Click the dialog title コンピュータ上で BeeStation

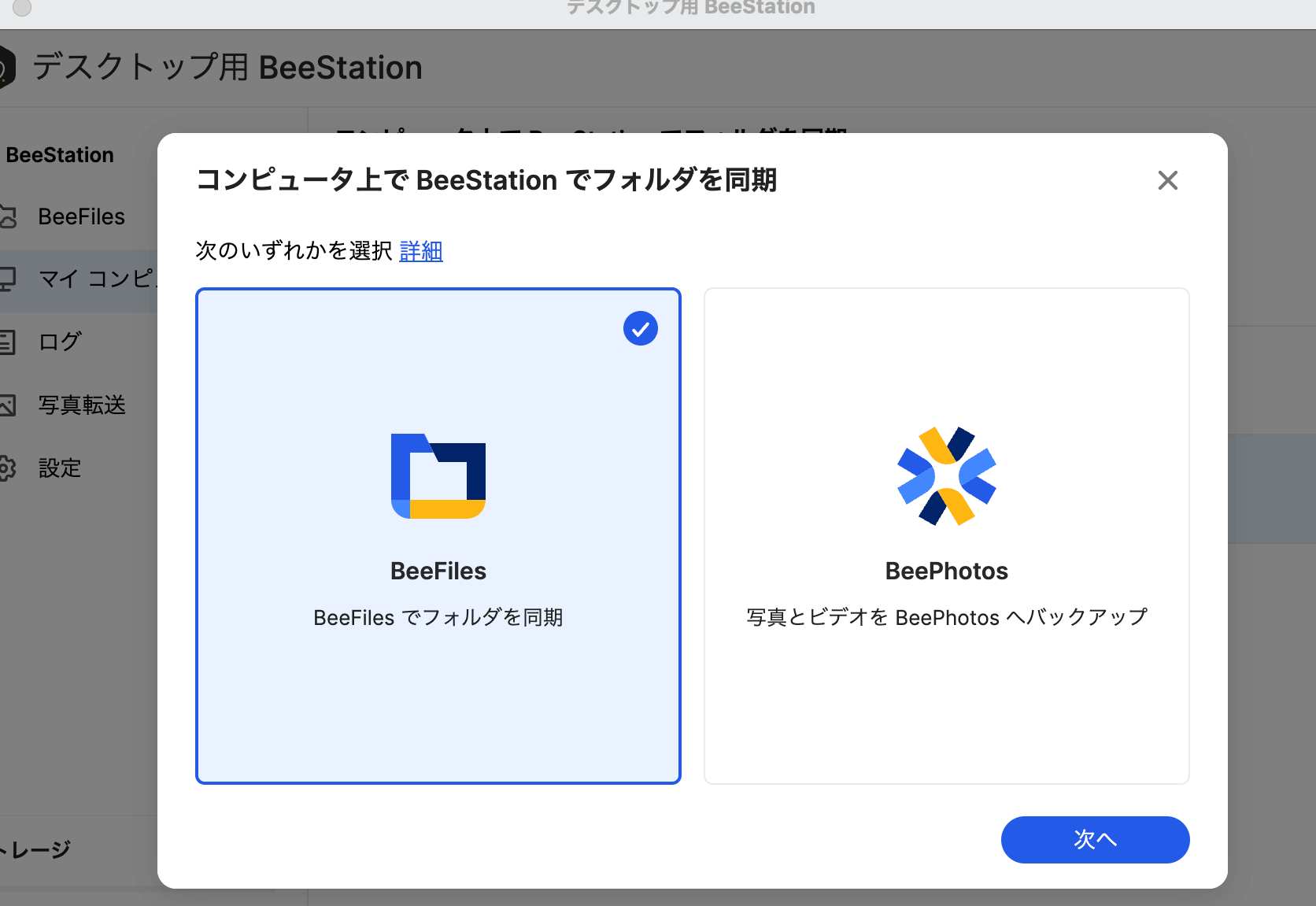point(486,180)
